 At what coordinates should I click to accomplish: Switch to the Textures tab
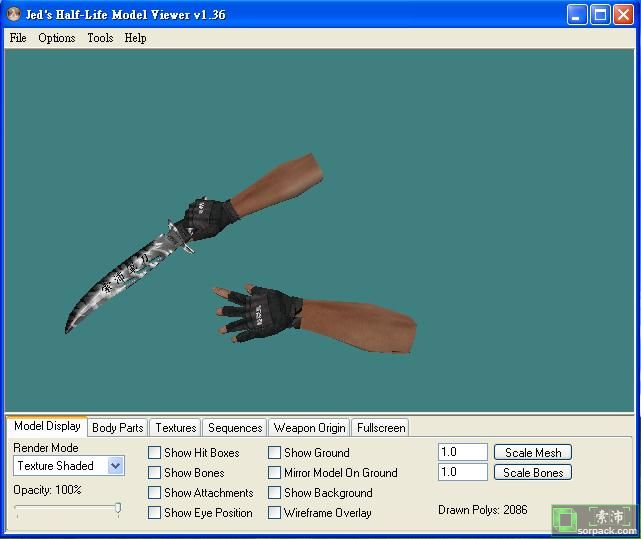point(176,428)
